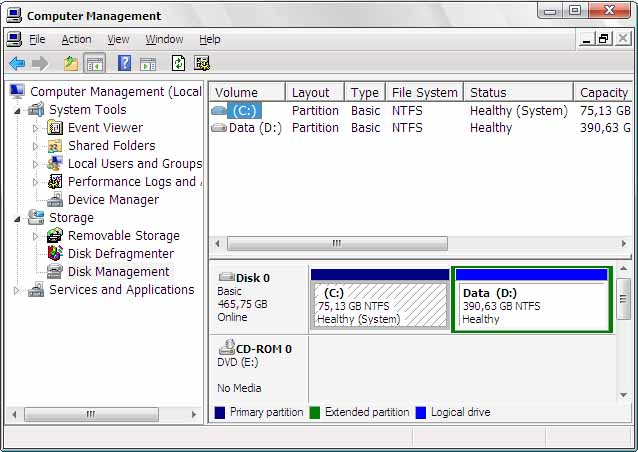The image size is (638, 452).
Task: Minimize the inner MMC child window
Action: (x=586, y=39)
